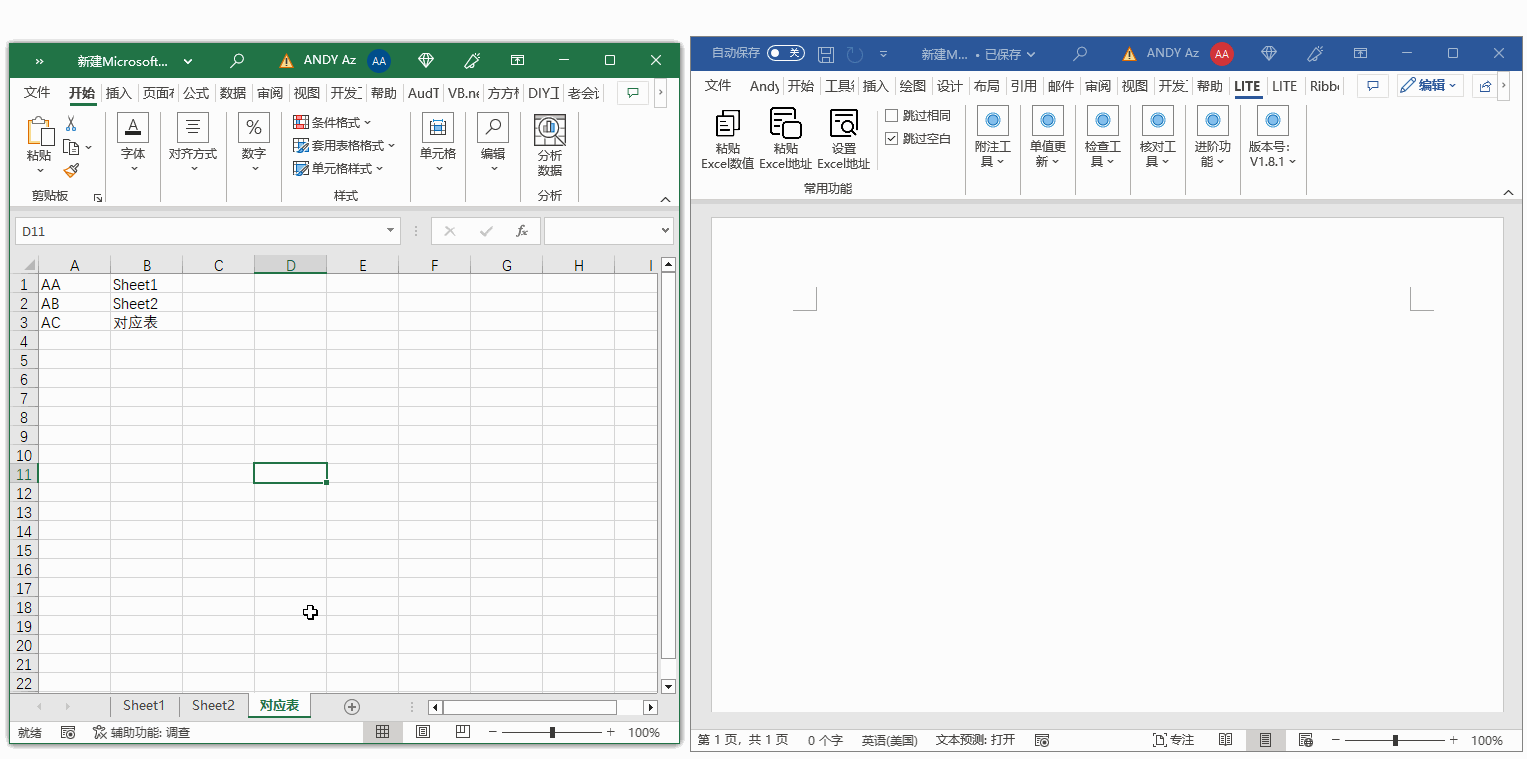The height and width of the screenshot is (759, 1527).
Task: Click the cut scissors icon in Excel
Action: pyautogui.click(x=71, y=123)
